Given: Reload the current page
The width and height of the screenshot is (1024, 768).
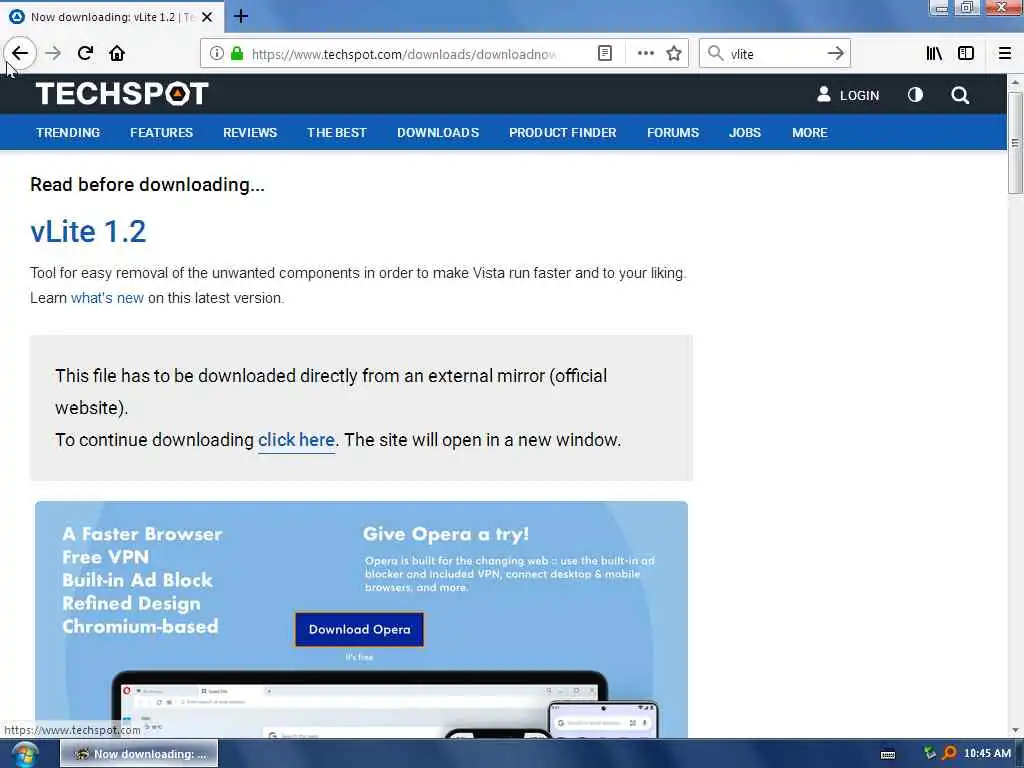Looking at the screenshot, I should (85, 54).
